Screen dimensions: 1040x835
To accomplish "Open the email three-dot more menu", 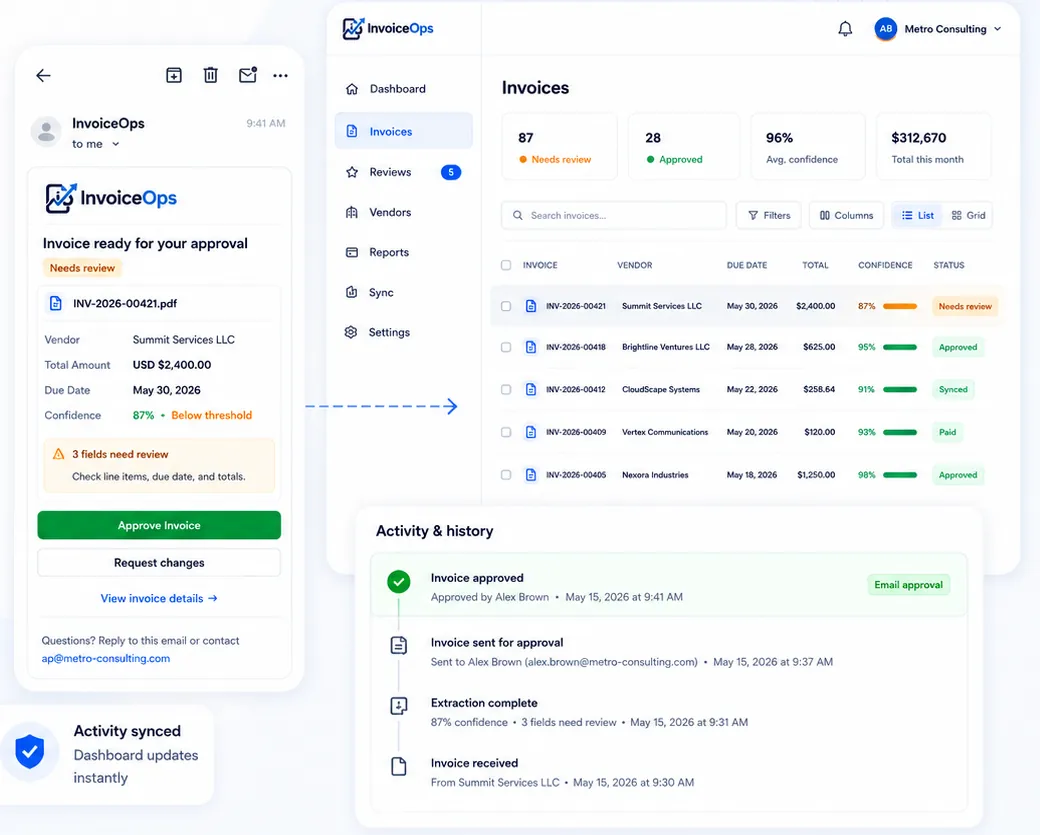I will coord(281,76).
